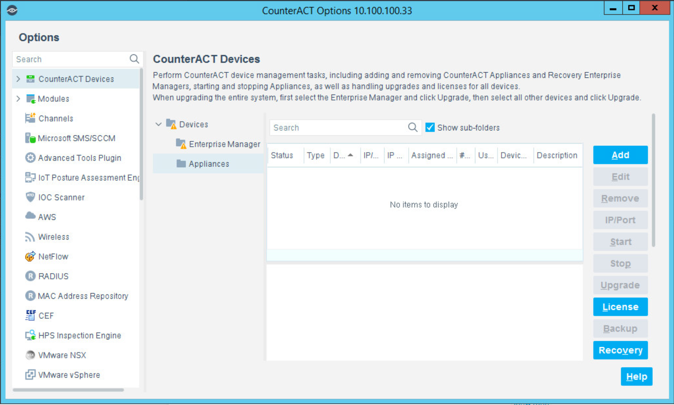Click the main panel vertical scrollbar
Screen dimensions: 674x405
[653, 180]
